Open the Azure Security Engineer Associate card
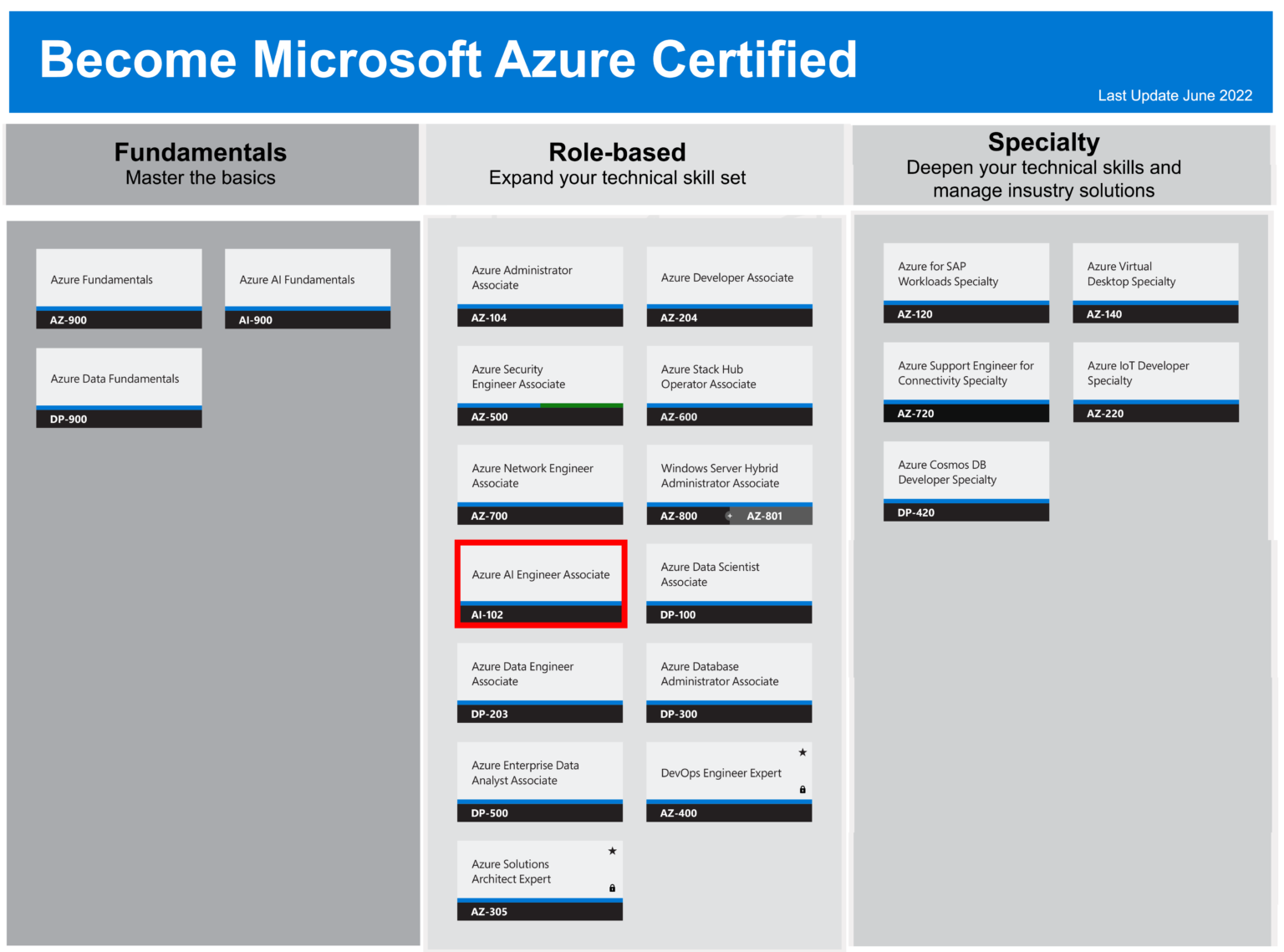 click(539, 384)
